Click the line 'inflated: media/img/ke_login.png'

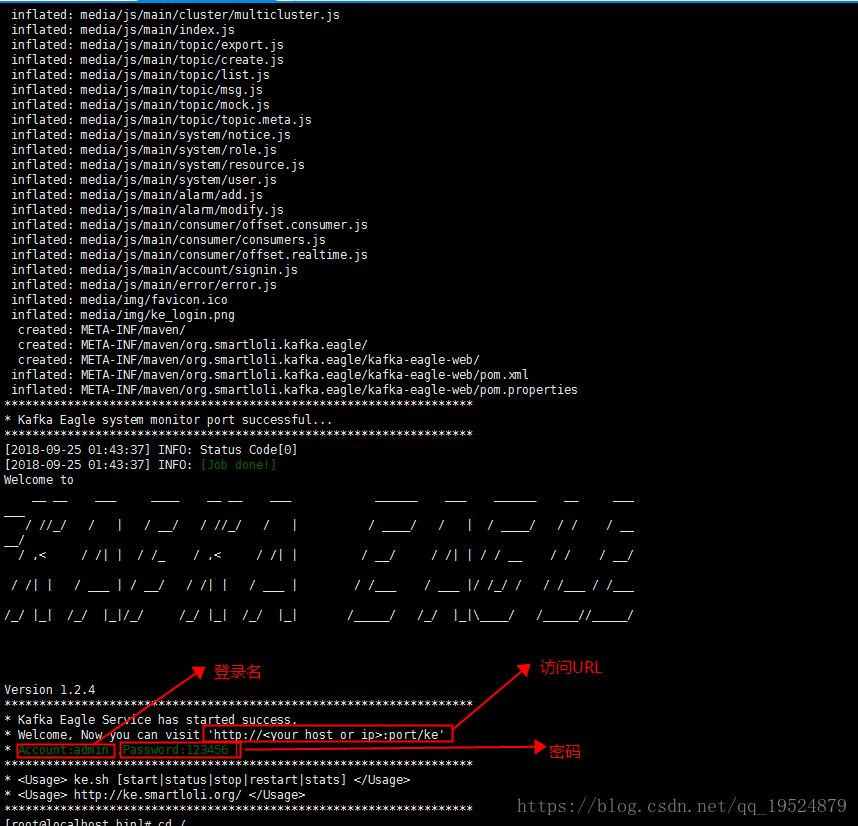coord(123,315)
